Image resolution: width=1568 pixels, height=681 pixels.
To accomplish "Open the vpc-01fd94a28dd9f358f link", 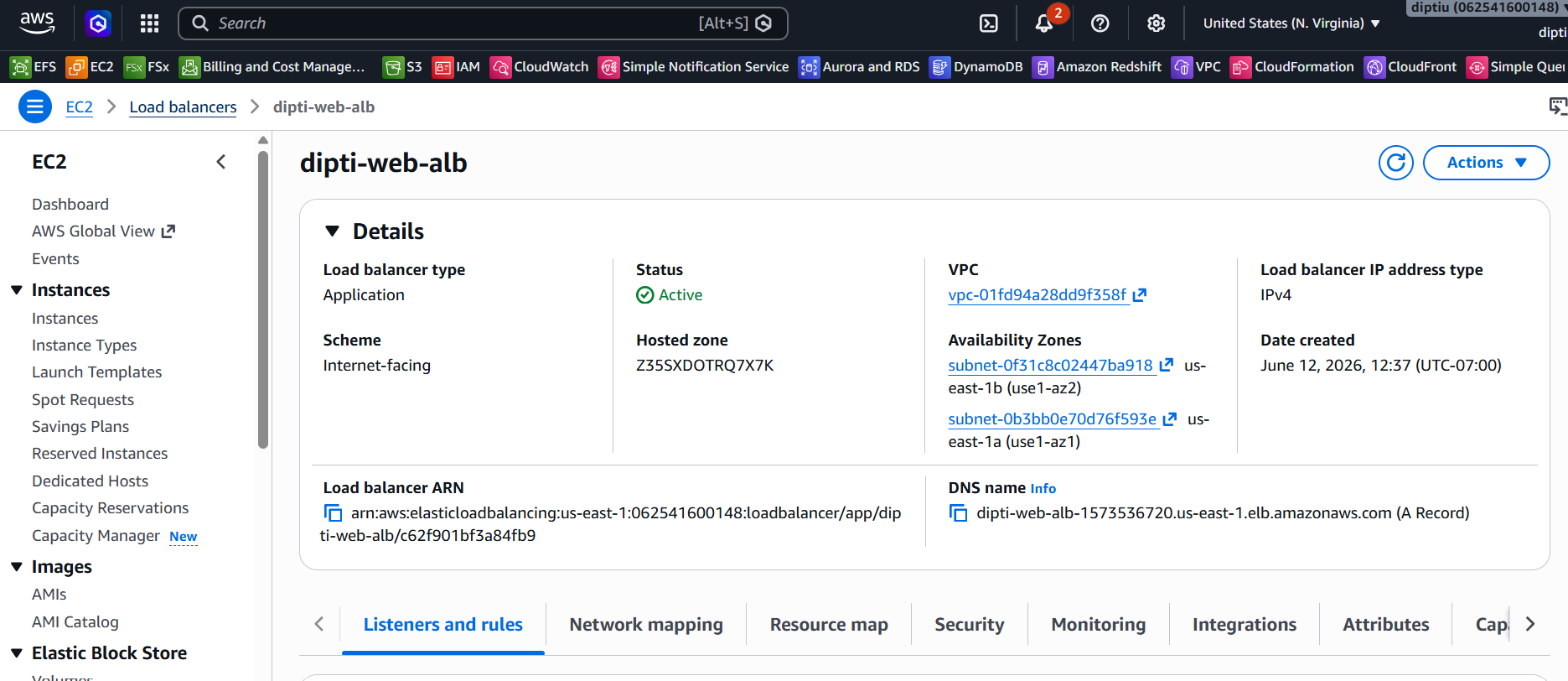I will (1038, 295).
